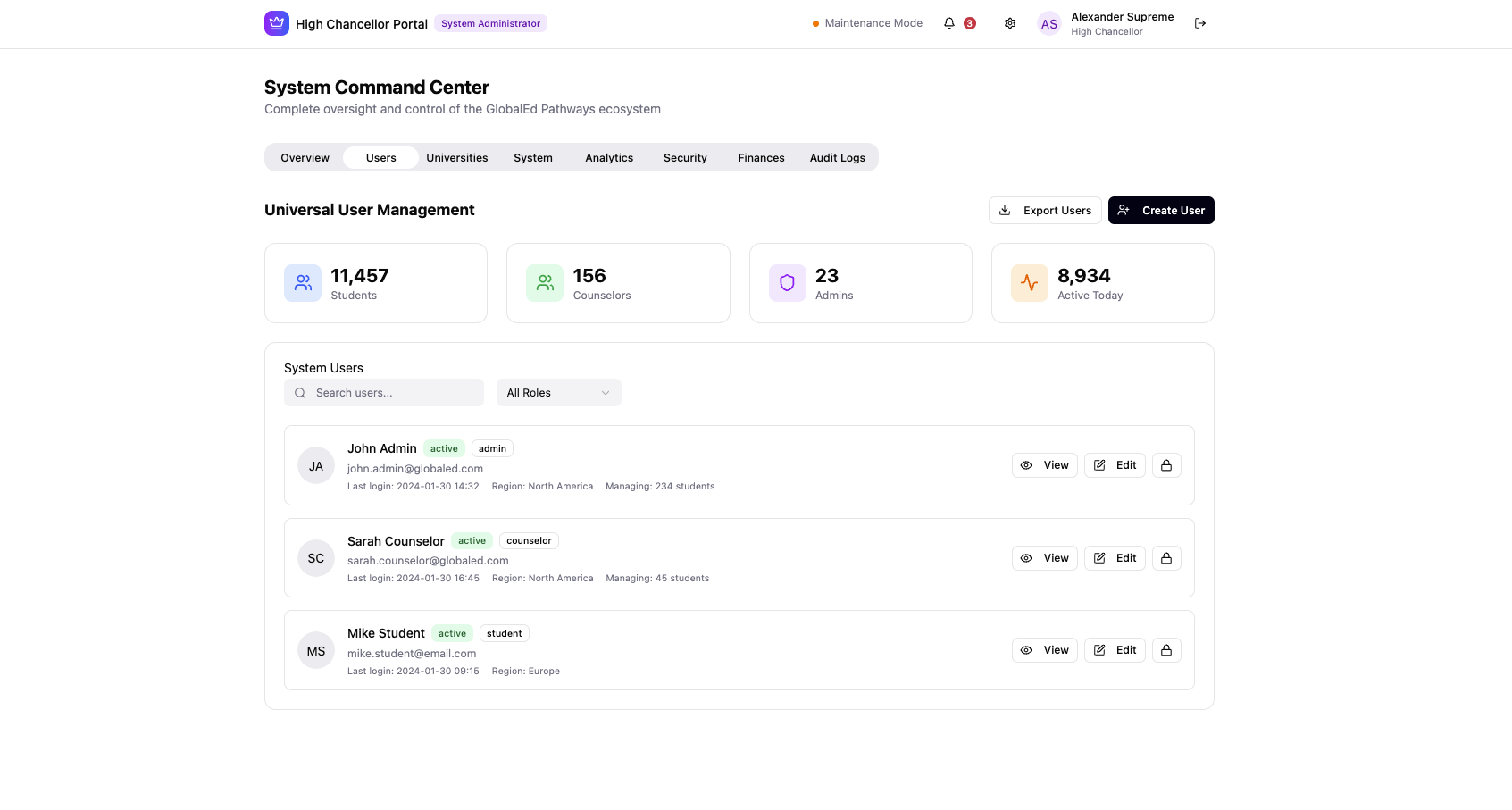Focus the Search users field

point(393,393)
